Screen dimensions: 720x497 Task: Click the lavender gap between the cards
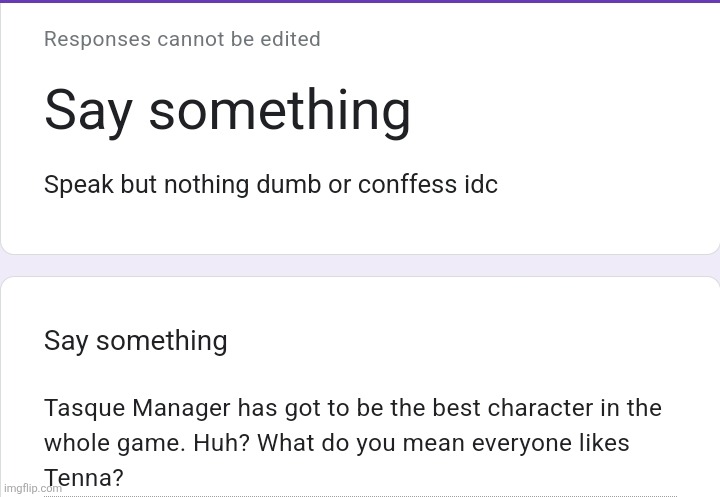tap(360, 265)
